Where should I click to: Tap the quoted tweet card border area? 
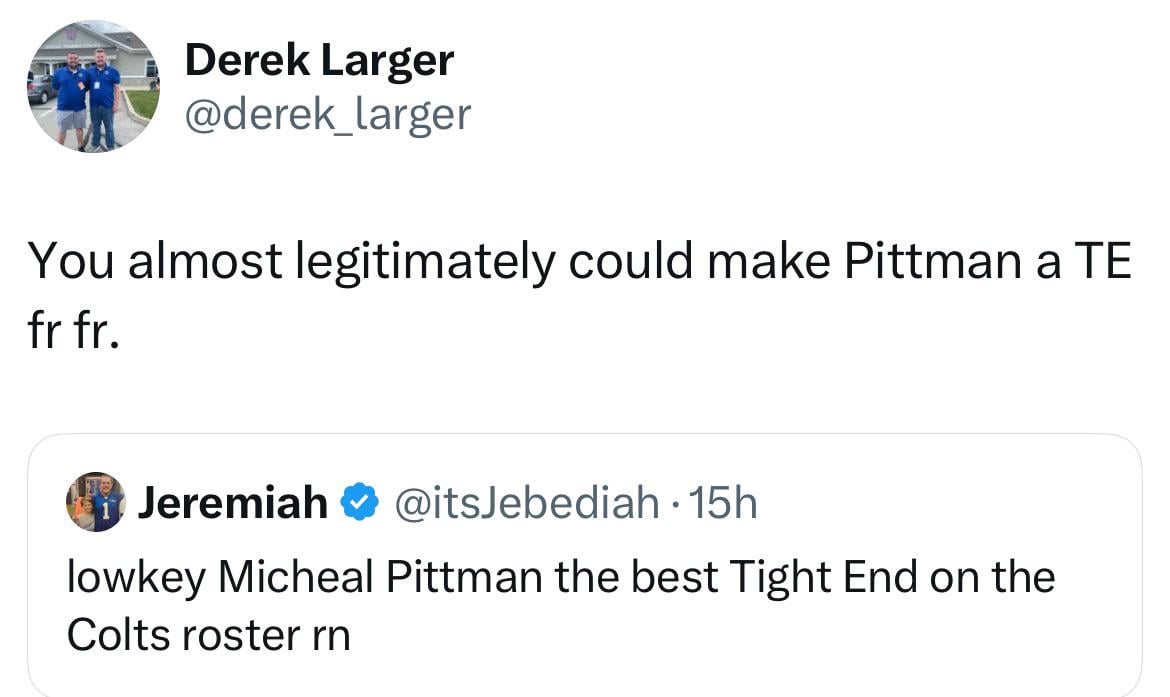[600, 437]
